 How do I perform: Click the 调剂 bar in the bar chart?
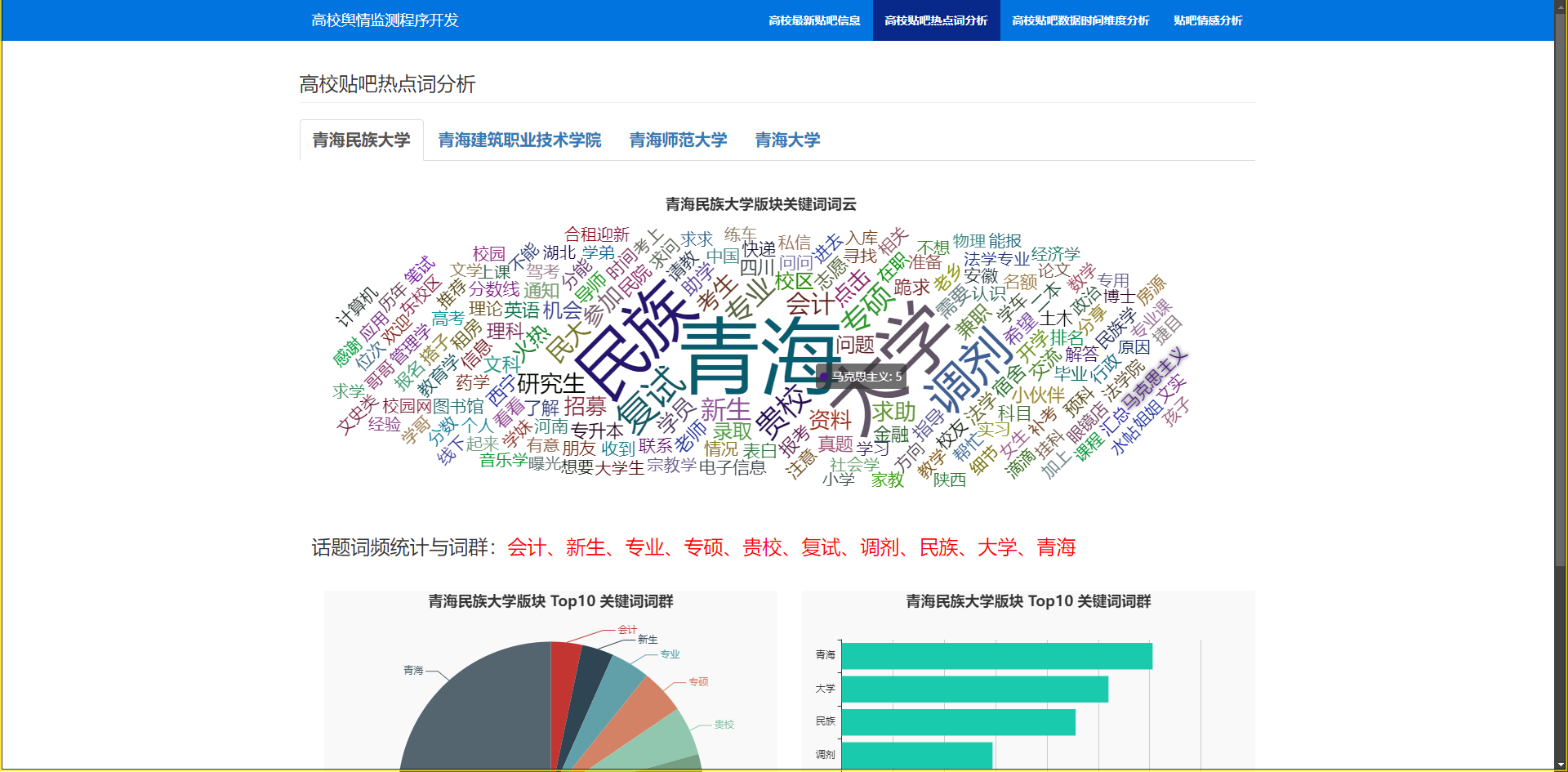point(917,755)
